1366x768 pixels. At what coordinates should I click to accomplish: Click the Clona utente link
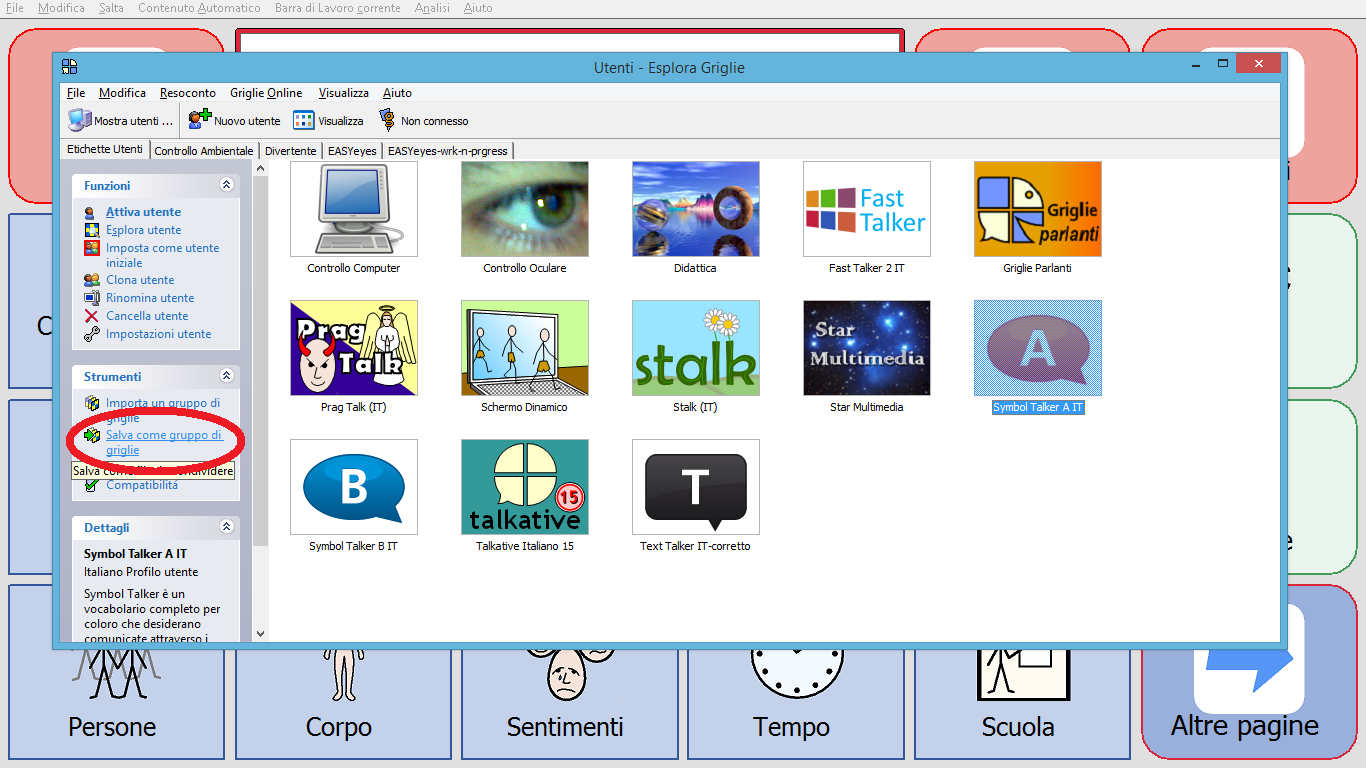click(140, 280)
